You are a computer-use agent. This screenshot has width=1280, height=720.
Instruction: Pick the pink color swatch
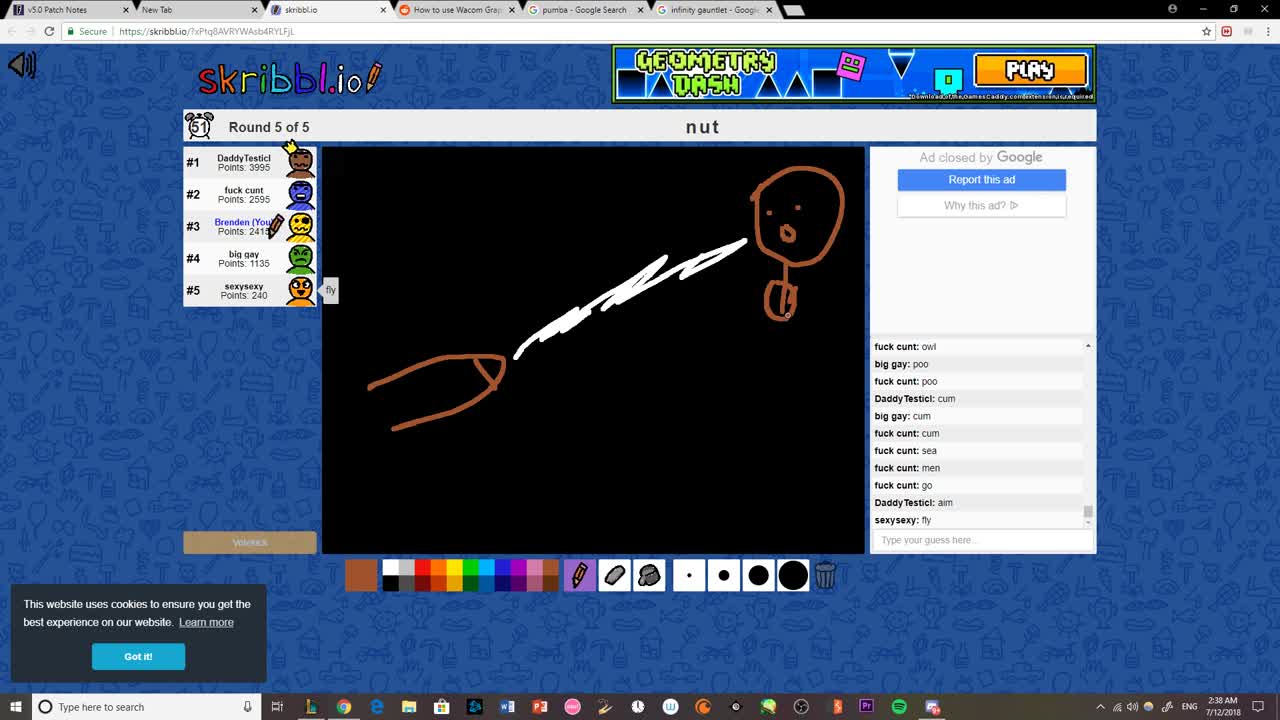click(x=534, y=567)
